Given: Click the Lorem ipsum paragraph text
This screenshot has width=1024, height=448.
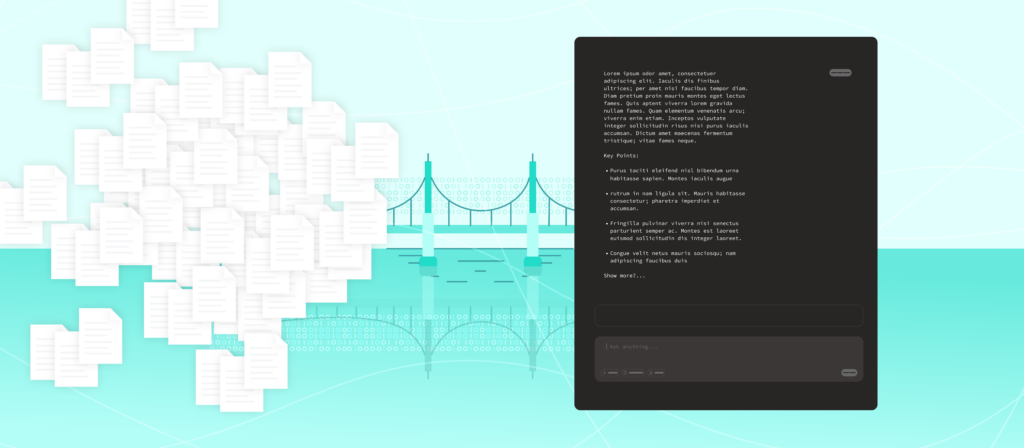Looking at the screenshot, I should click(x=676, y=107).
